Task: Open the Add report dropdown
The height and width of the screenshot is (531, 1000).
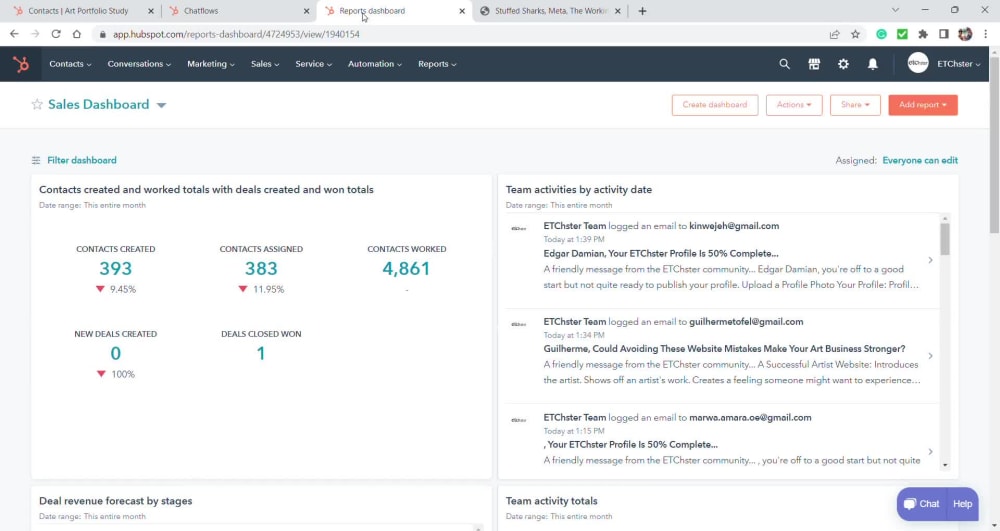Action: pos(923,105)
